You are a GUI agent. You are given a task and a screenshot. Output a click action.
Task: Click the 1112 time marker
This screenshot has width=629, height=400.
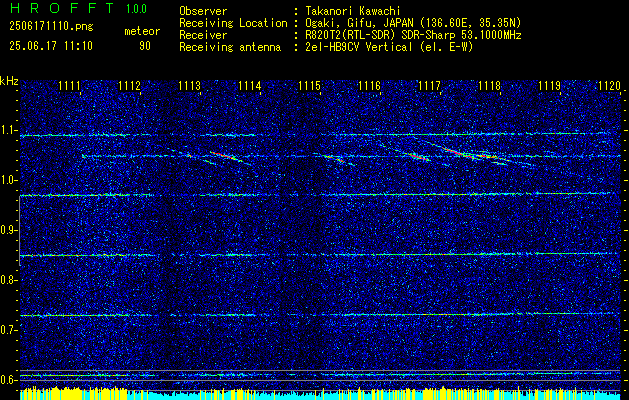tap(129, 86)
